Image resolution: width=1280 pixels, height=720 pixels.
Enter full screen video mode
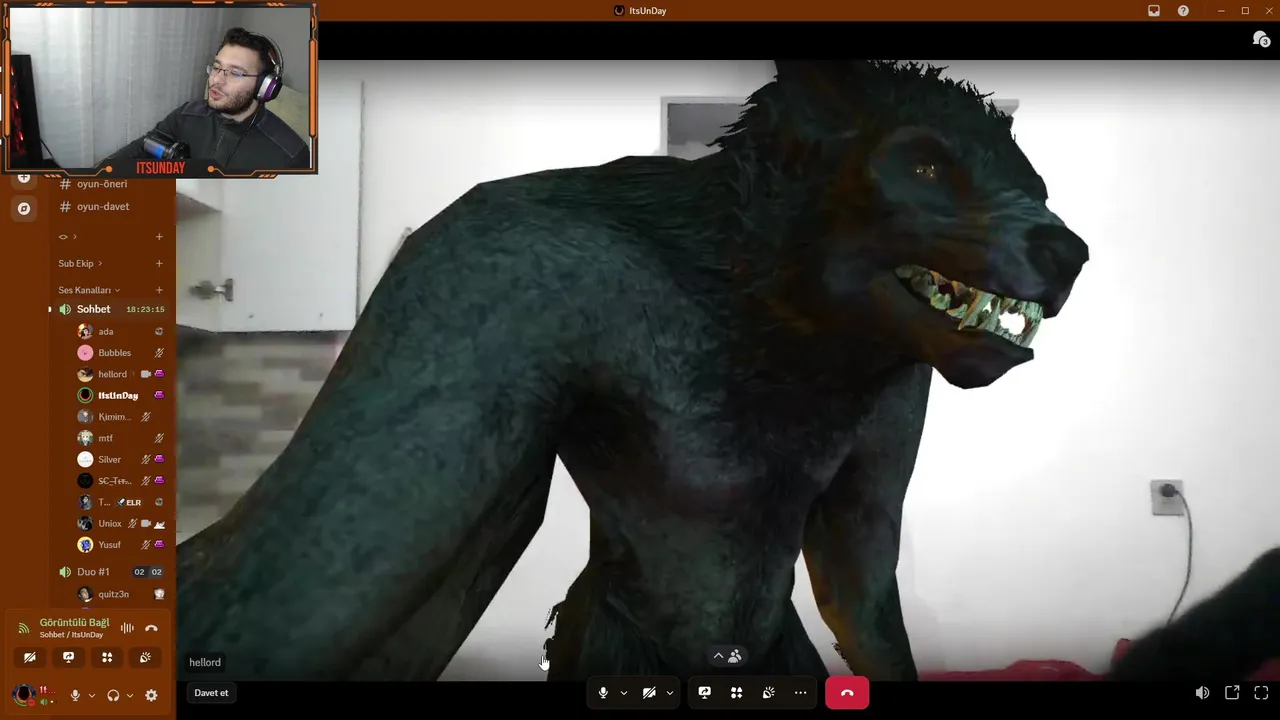tap(1261, 693)
